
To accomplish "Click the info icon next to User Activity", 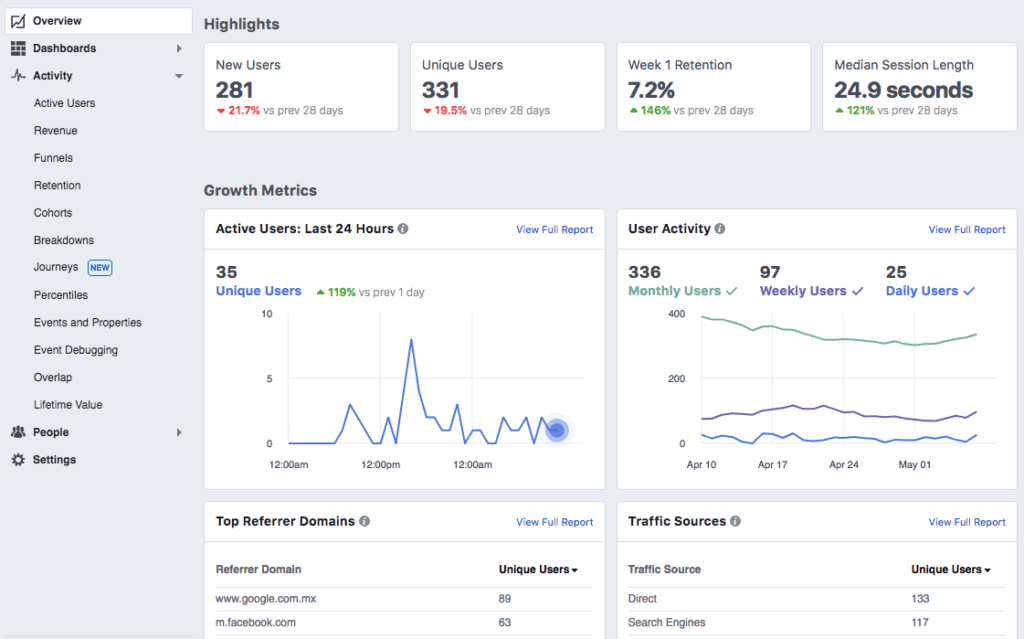I will pyautogui.click(x=721, y=228).
